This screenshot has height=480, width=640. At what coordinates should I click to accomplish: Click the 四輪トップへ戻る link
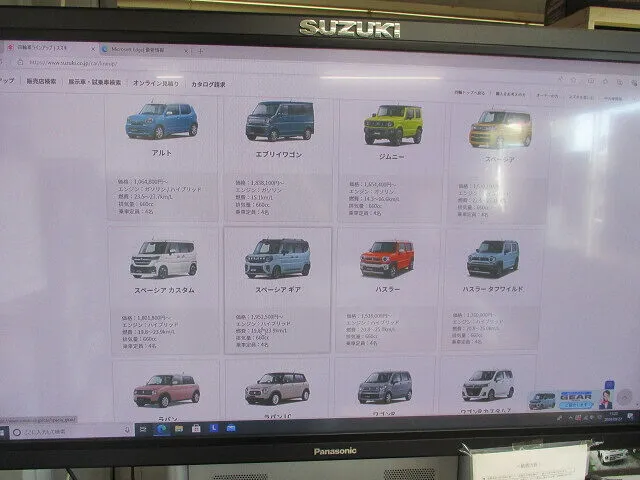click(469, 93)
